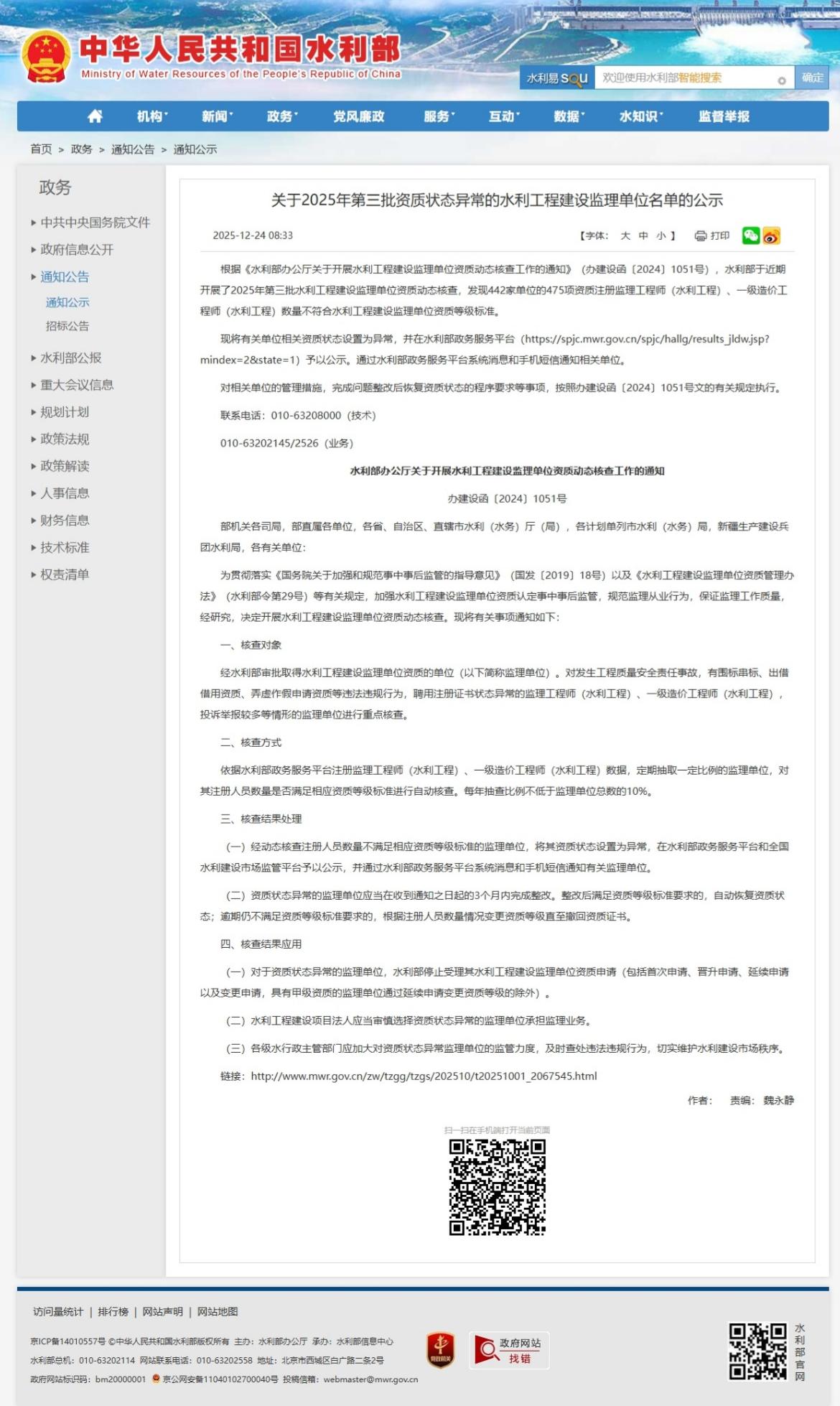This screenshot has height=1406, width=840.
Task: Click the 确定 search button
Action: click(812, 78)
